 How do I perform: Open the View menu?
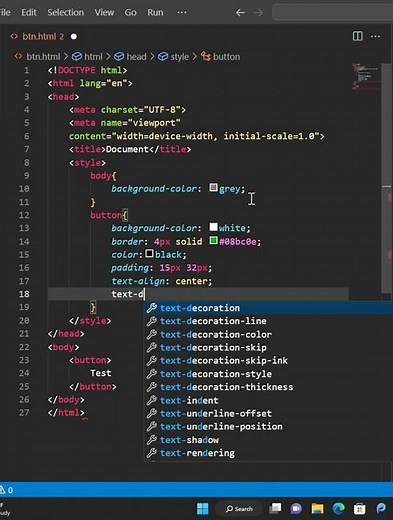click(x=104, y=13)
